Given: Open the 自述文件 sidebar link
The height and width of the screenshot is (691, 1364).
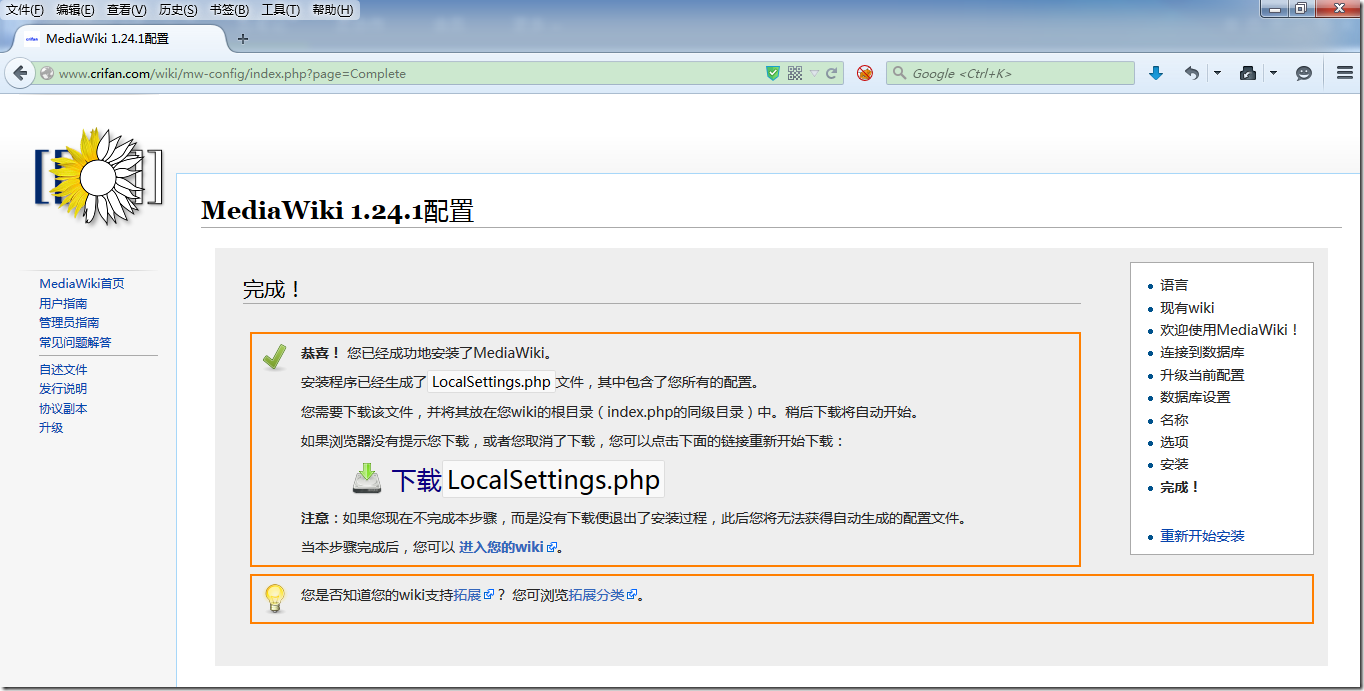Looking at the screenshot, I should pos(63,369).
